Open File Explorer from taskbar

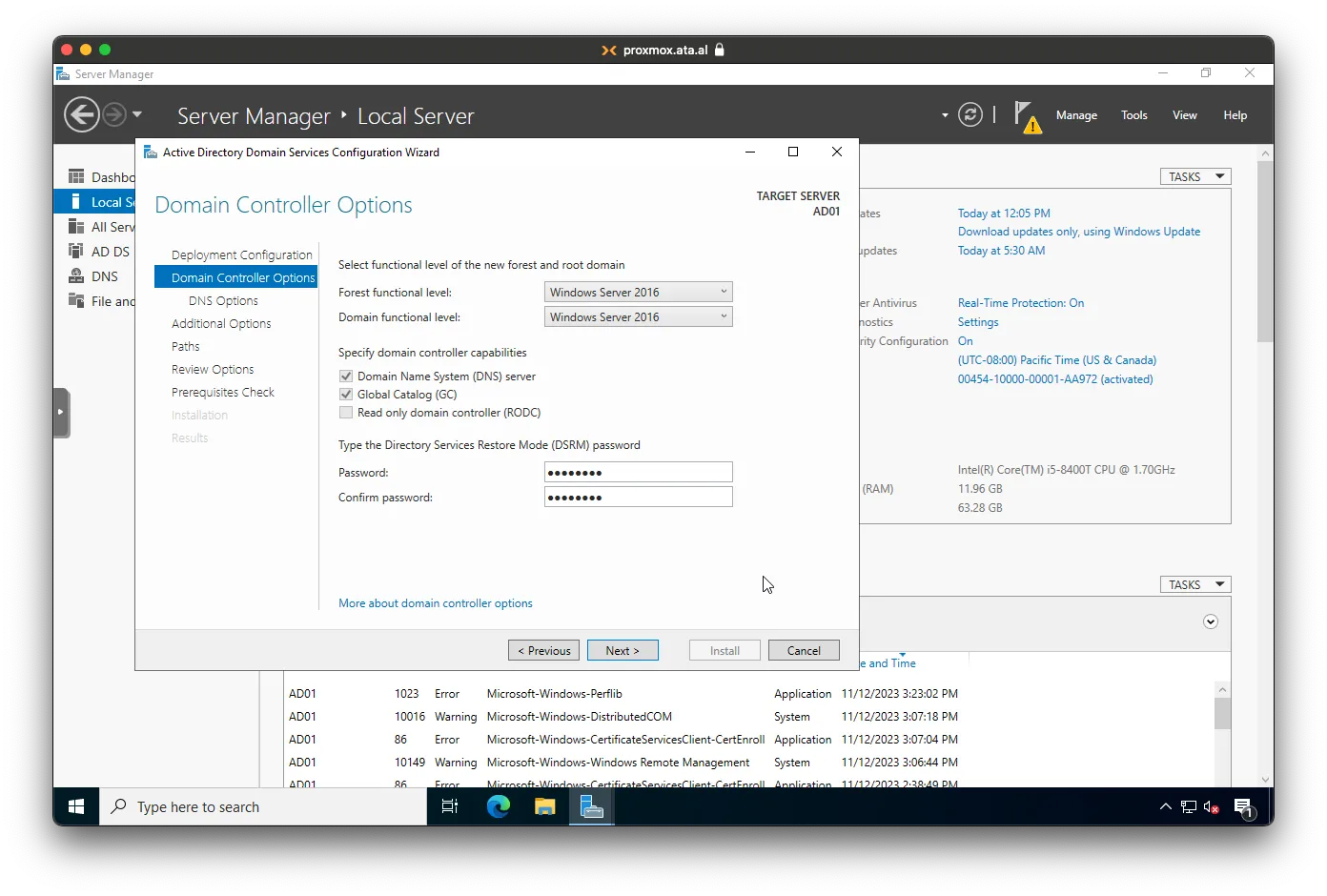tap(545, 807)
